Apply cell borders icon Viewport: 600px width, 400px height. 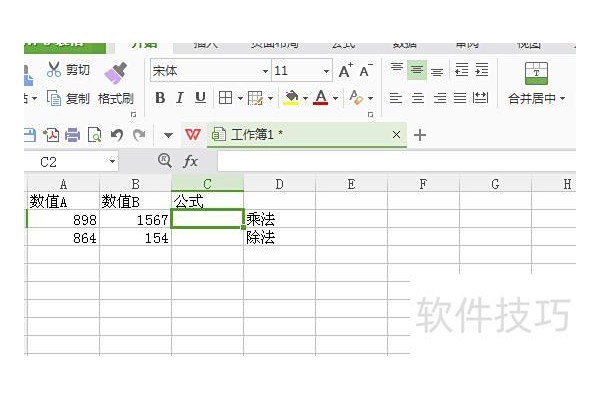click(x=225, y=98)
